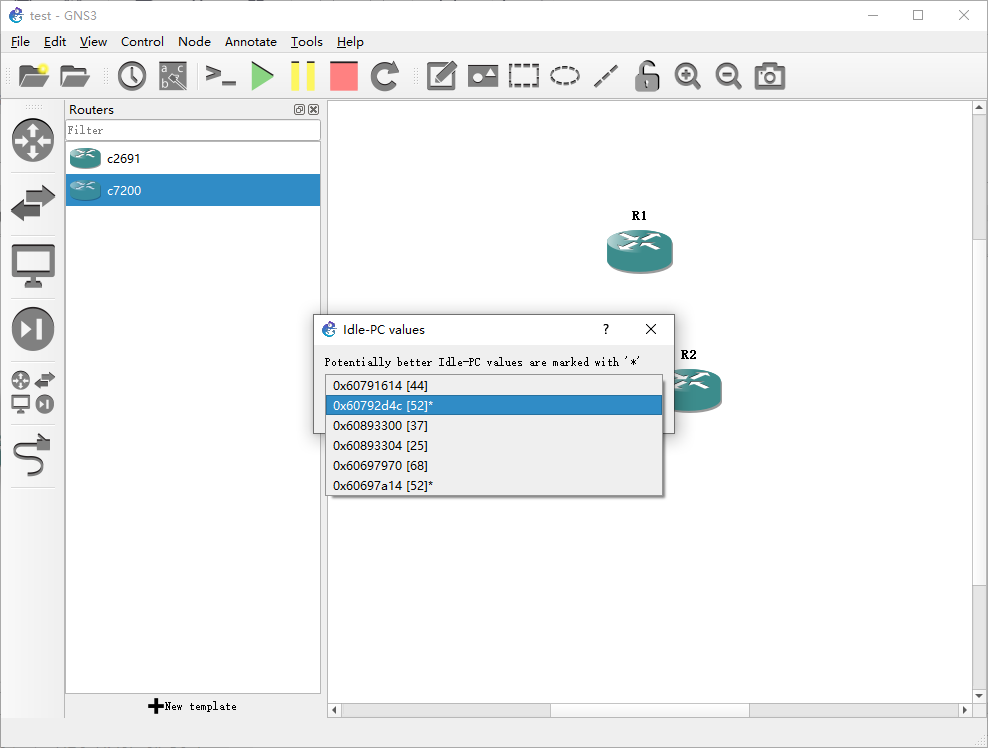
Task: Float the Routers dock panel
Action: click(x=299, y=110)
